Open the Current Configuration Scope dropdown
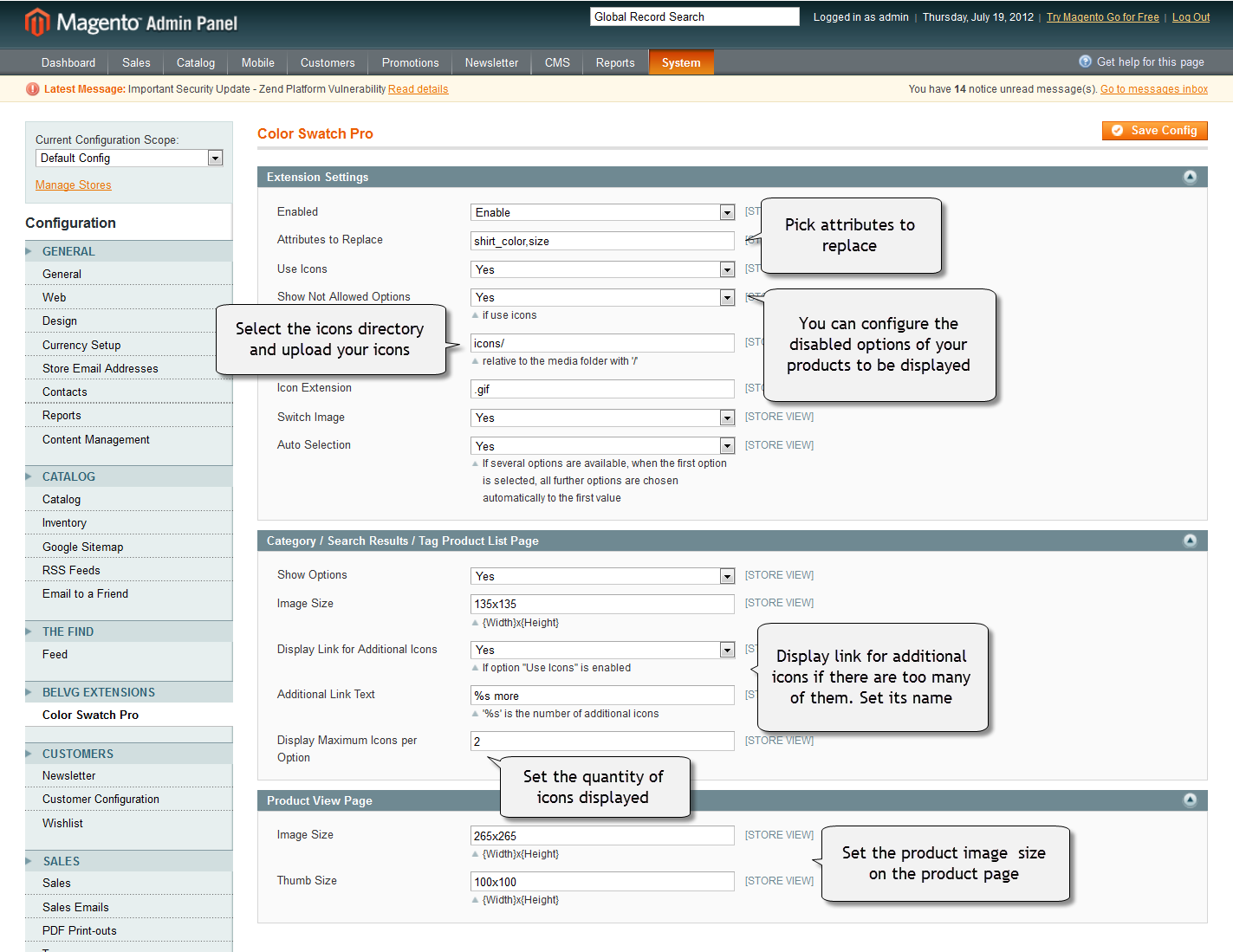Image resolution: width=1233 pixels, height=952 pixels. [129, 158]
